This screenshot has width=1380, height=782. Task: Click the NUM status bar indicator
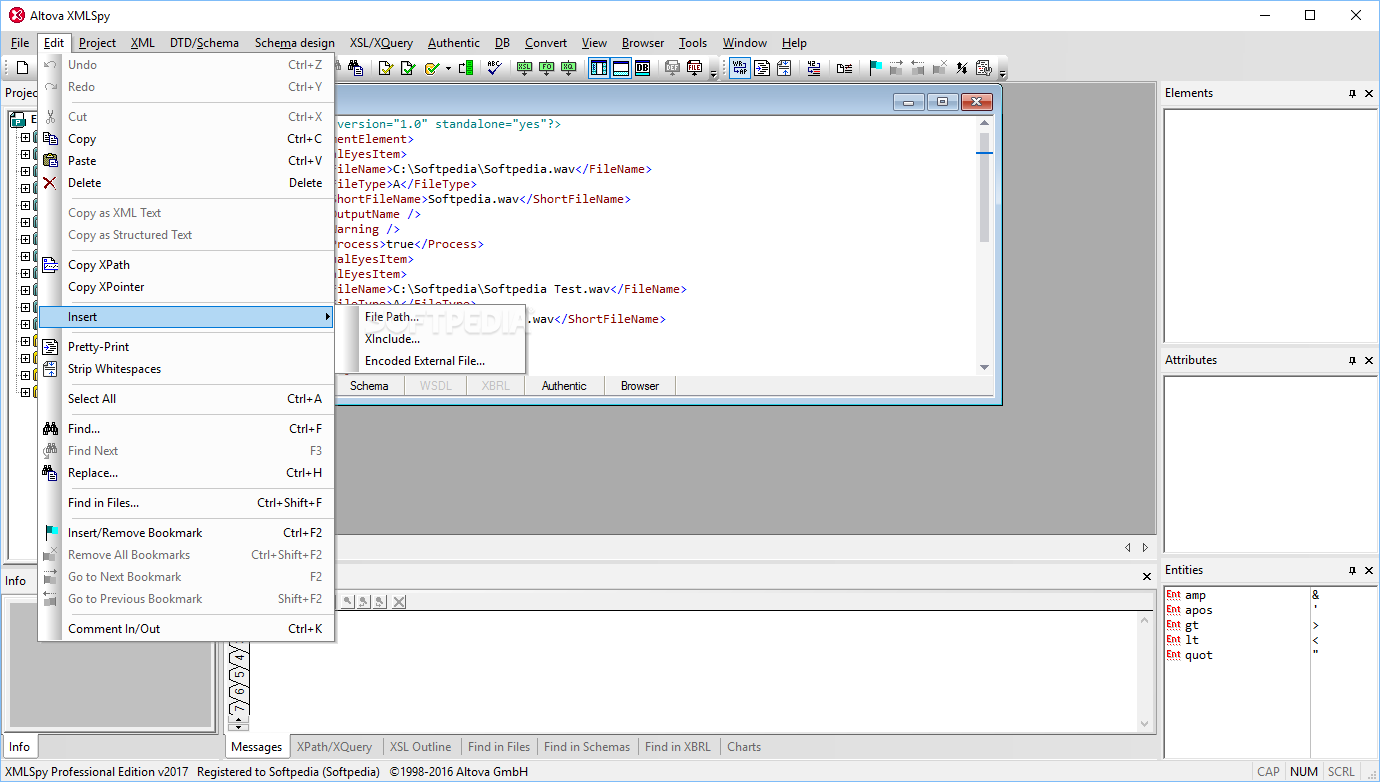tap(1303, 772)
